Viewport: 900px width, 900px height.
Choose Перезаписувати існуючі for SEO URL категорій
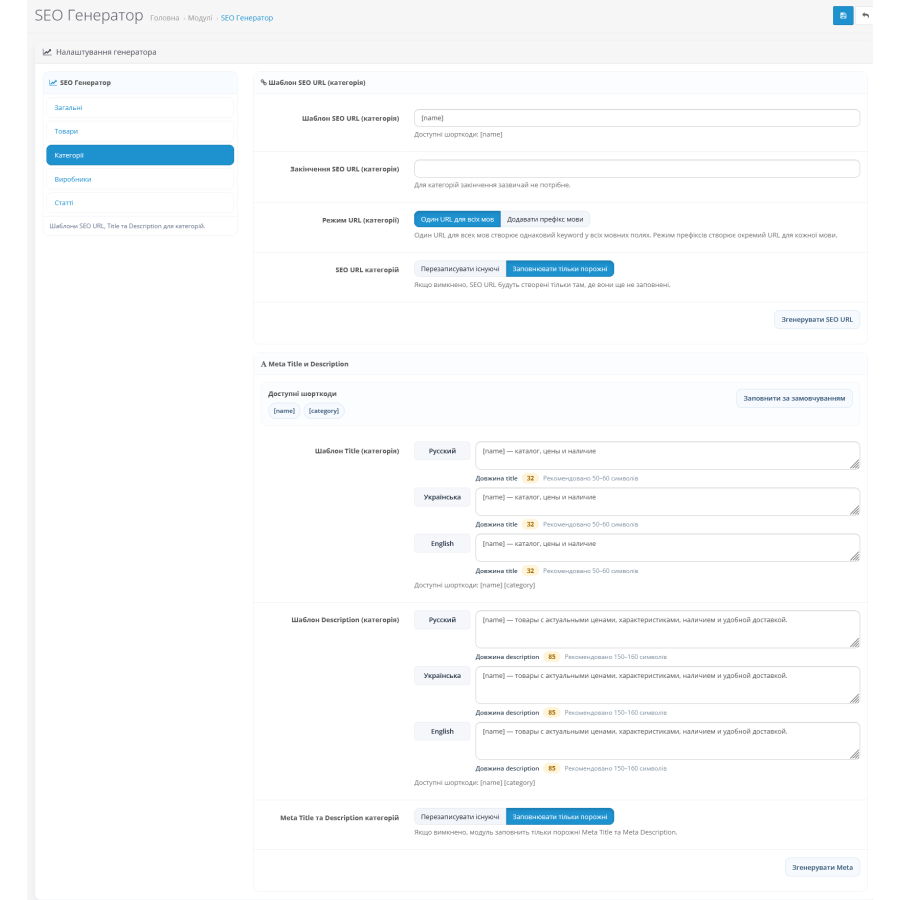pos(460,269)
